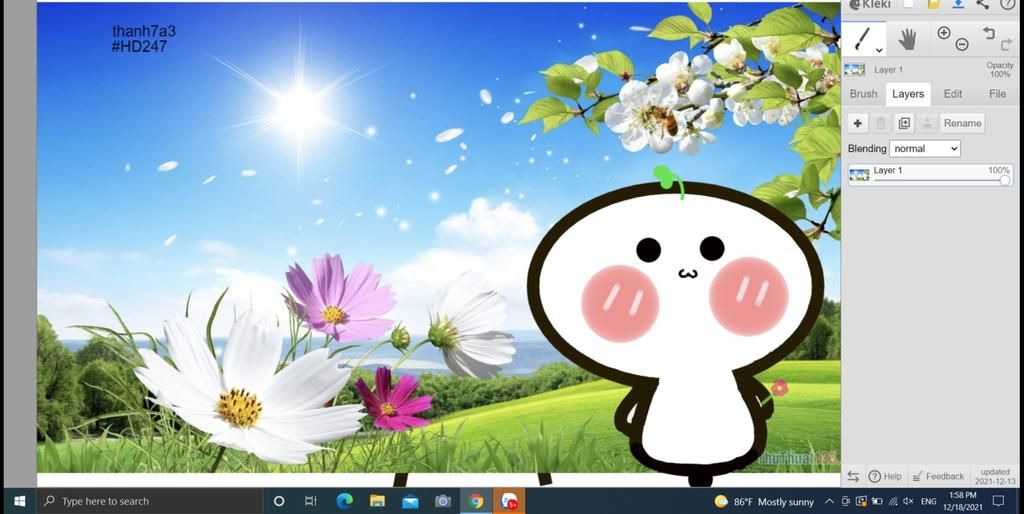Expand the brush tool chevron menu

pyautogui.click(x=879, y=50)
